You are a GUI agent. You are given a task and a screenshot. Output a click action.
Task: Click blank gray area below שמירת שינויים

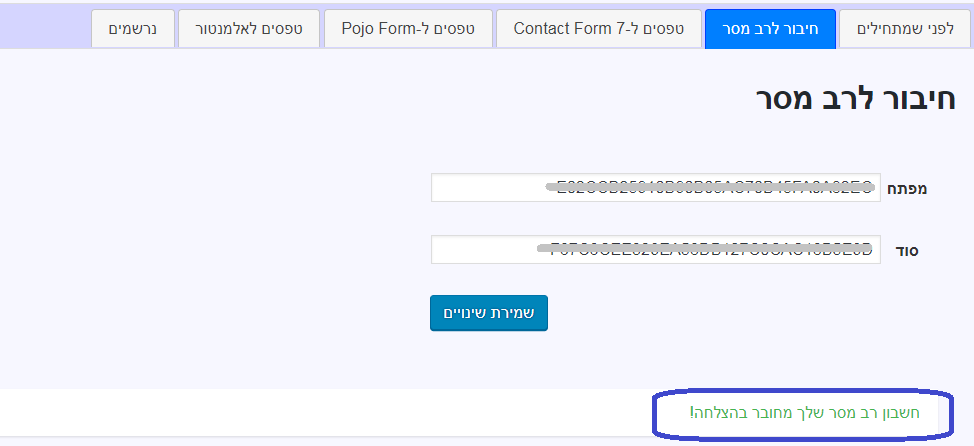[488, 360]
